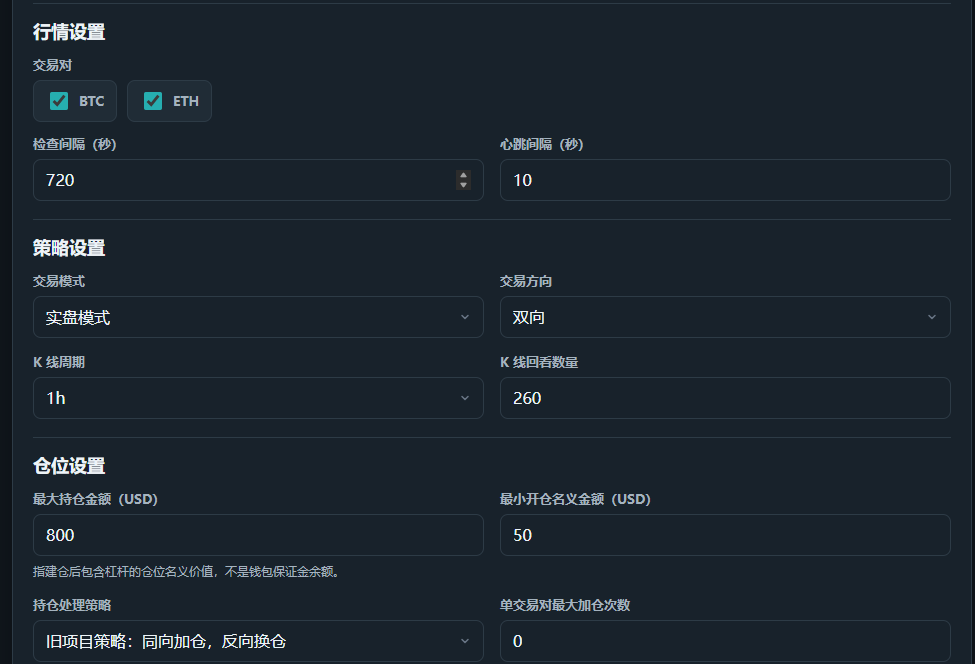This screenshot has height=665, width=975.
Task: Click the 检查间隔（秒）field label
Action: coord(75,144)
